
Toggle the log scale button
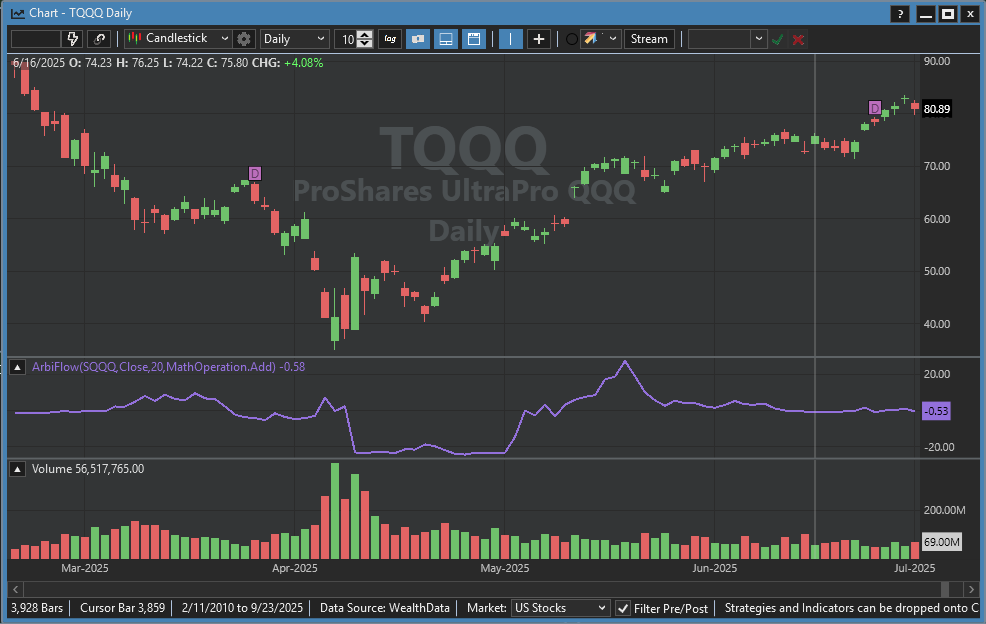coord(390,39)
